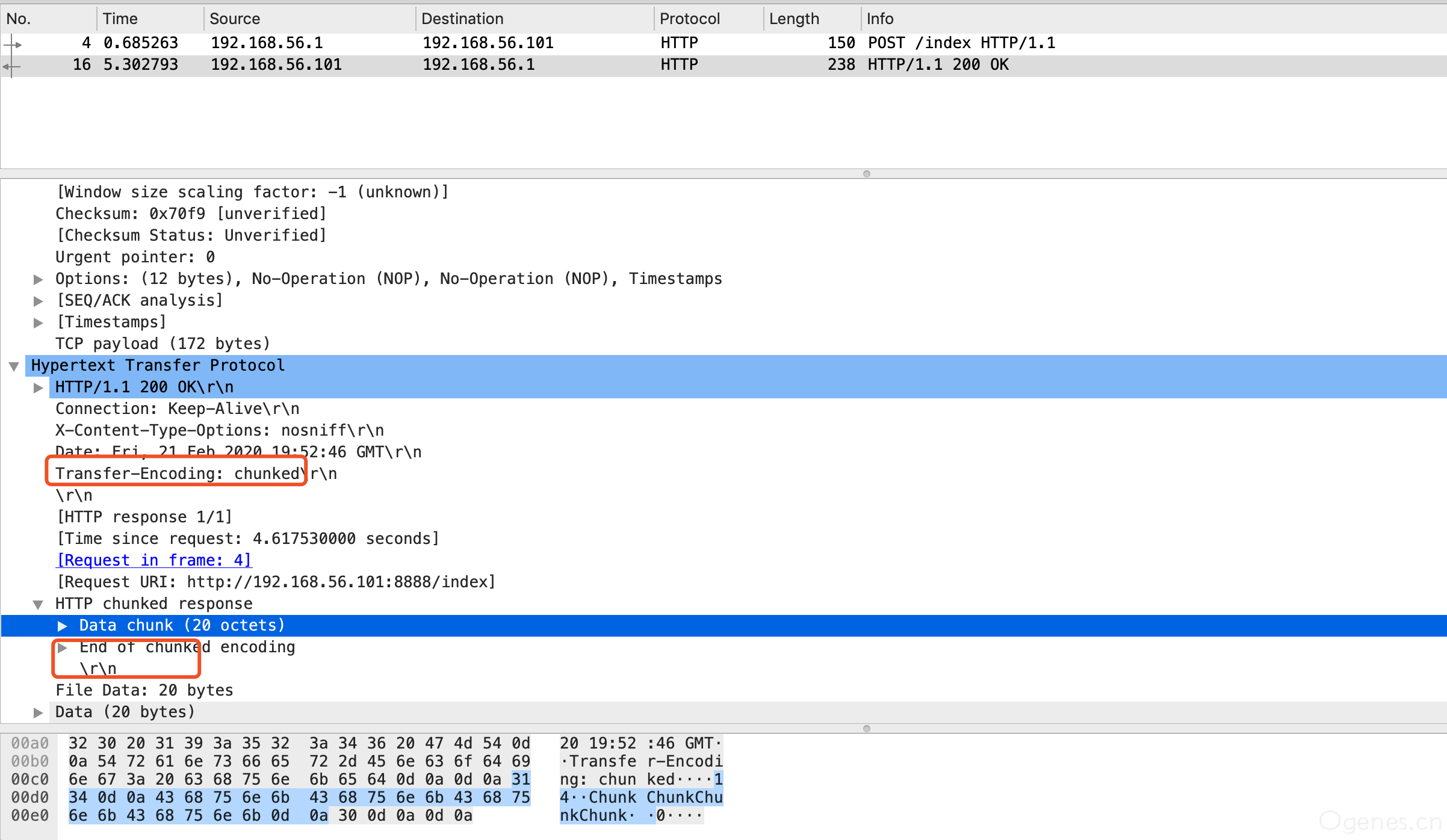Screen dimensions: 1447x840
Task: Sort packets by the Source column
Action: (235, 19)
